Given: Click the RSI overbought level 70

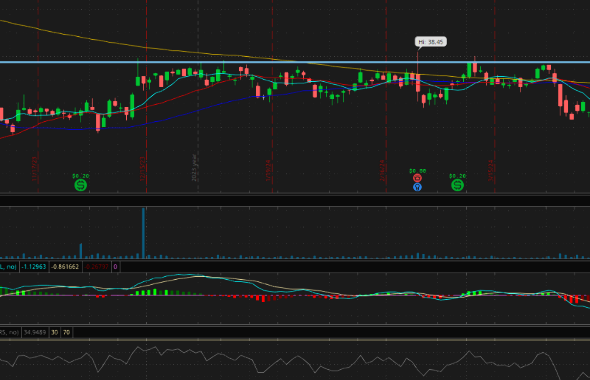Looking at the screenshot, I should pyautogui.click(x=67, y=333).
